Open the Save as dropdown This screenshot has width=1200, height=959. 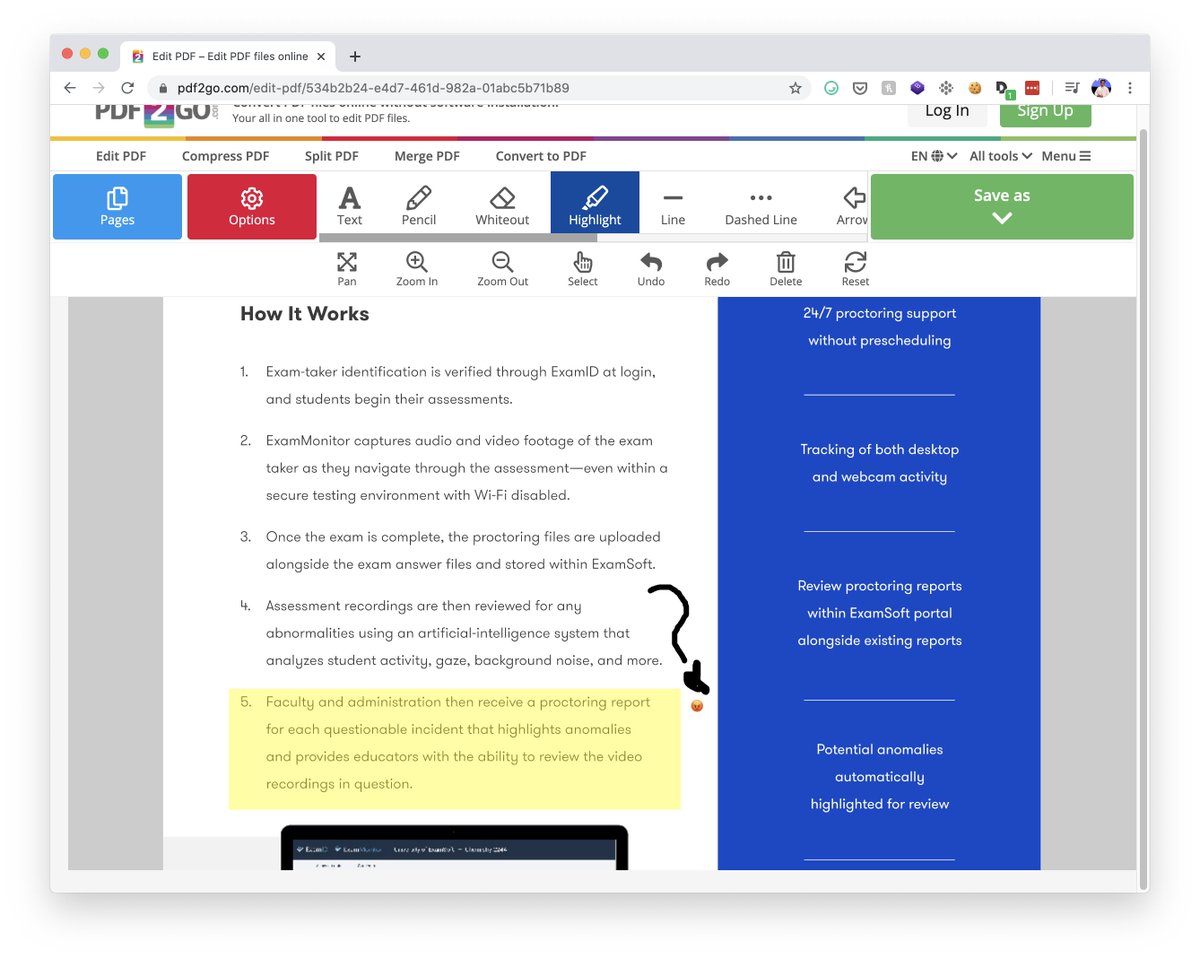pyautogui.click(x=1002, y=207)
